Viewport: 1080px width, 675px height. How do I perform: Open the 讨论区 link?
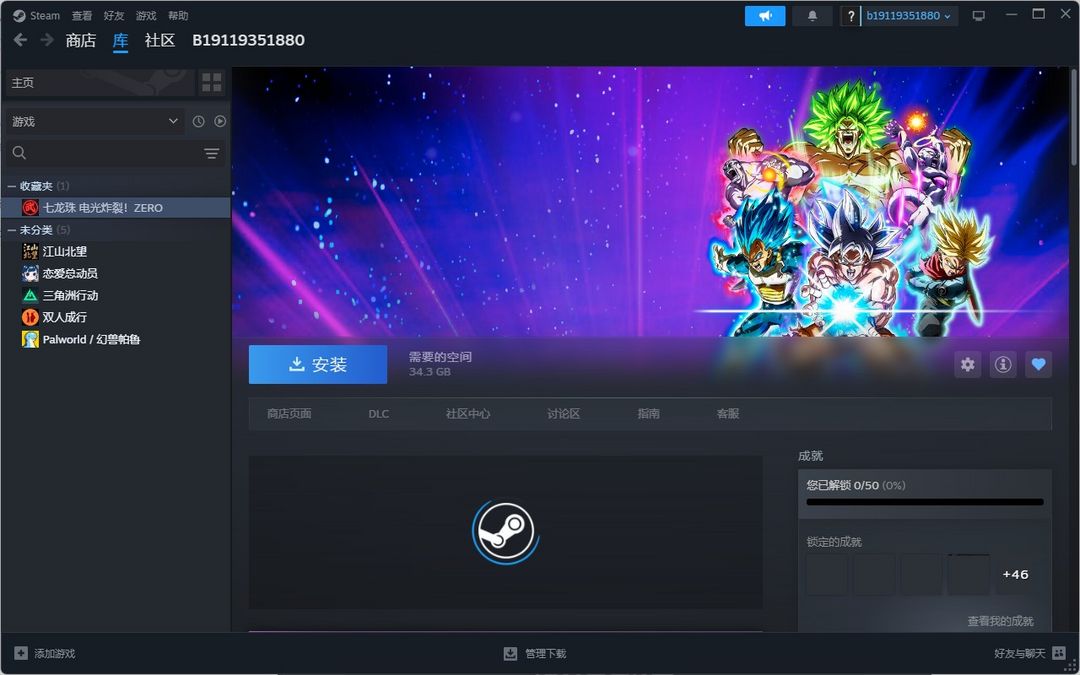tap(563, 414)
